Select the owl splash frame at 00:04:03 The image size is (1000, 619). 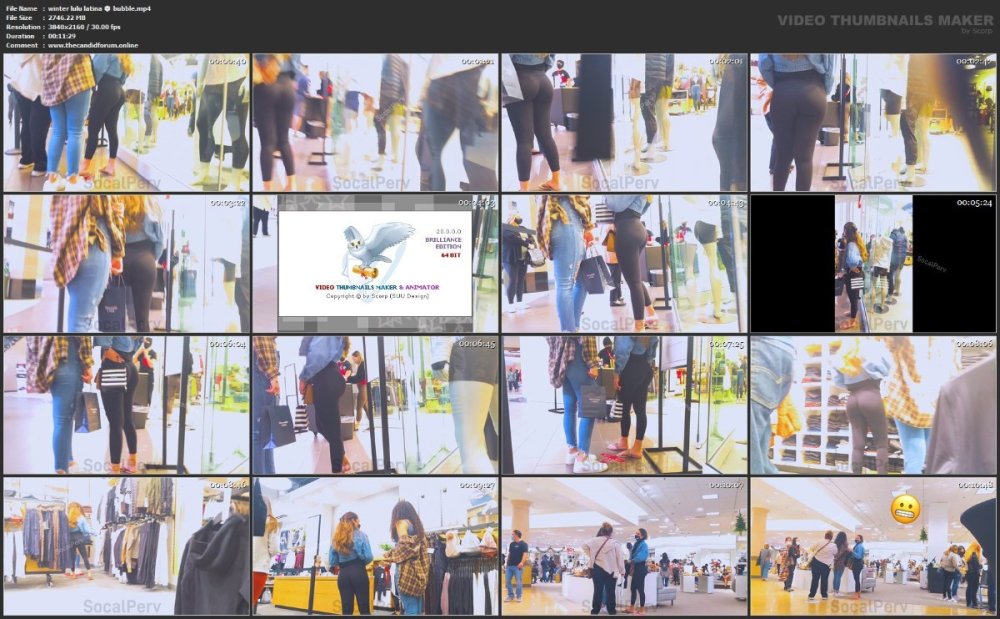point(375,264)
